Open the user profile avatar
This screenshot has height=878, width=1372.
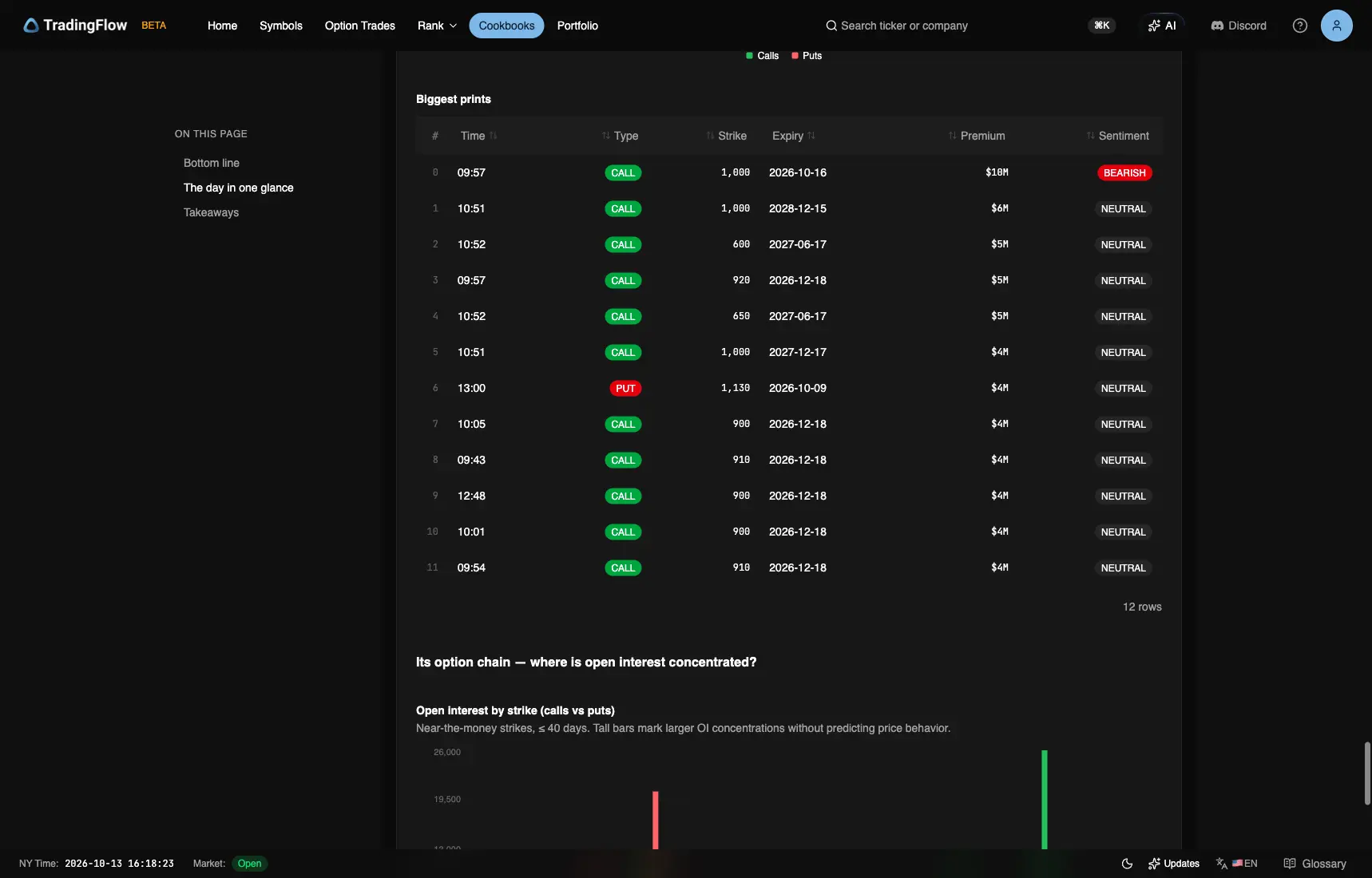pos(1336,26)
